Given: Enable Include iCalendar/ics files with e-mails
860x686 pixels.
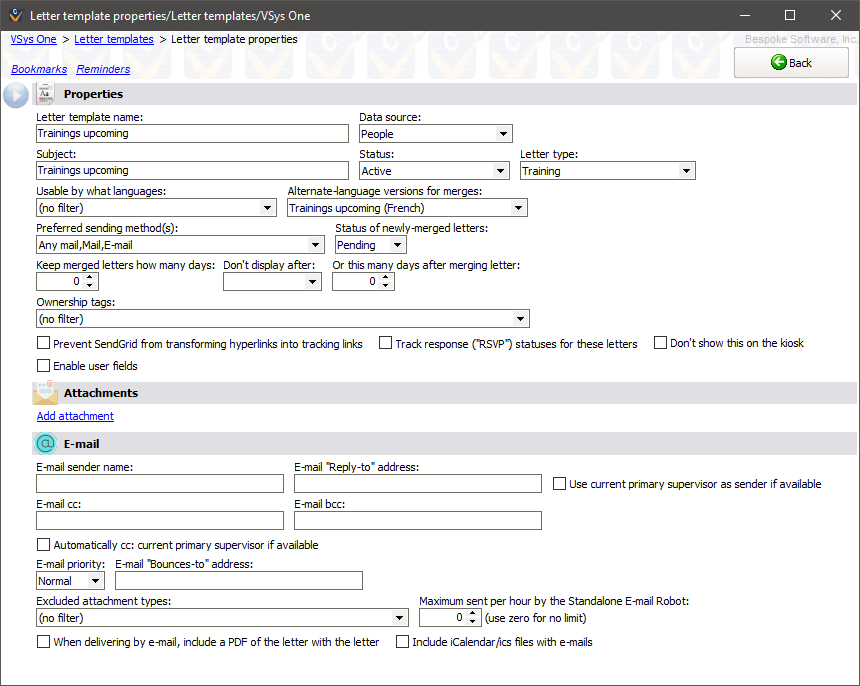Looking at the screenshot, I should 403,642.
